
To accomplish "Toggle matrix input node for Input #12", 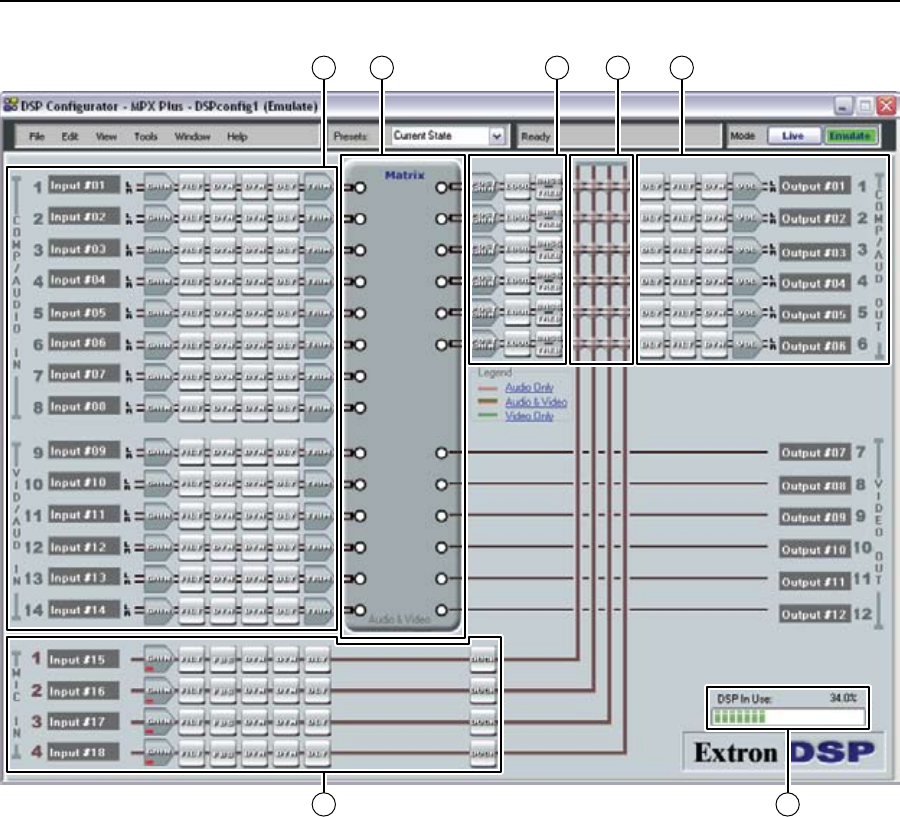I will tap(360, 547).
